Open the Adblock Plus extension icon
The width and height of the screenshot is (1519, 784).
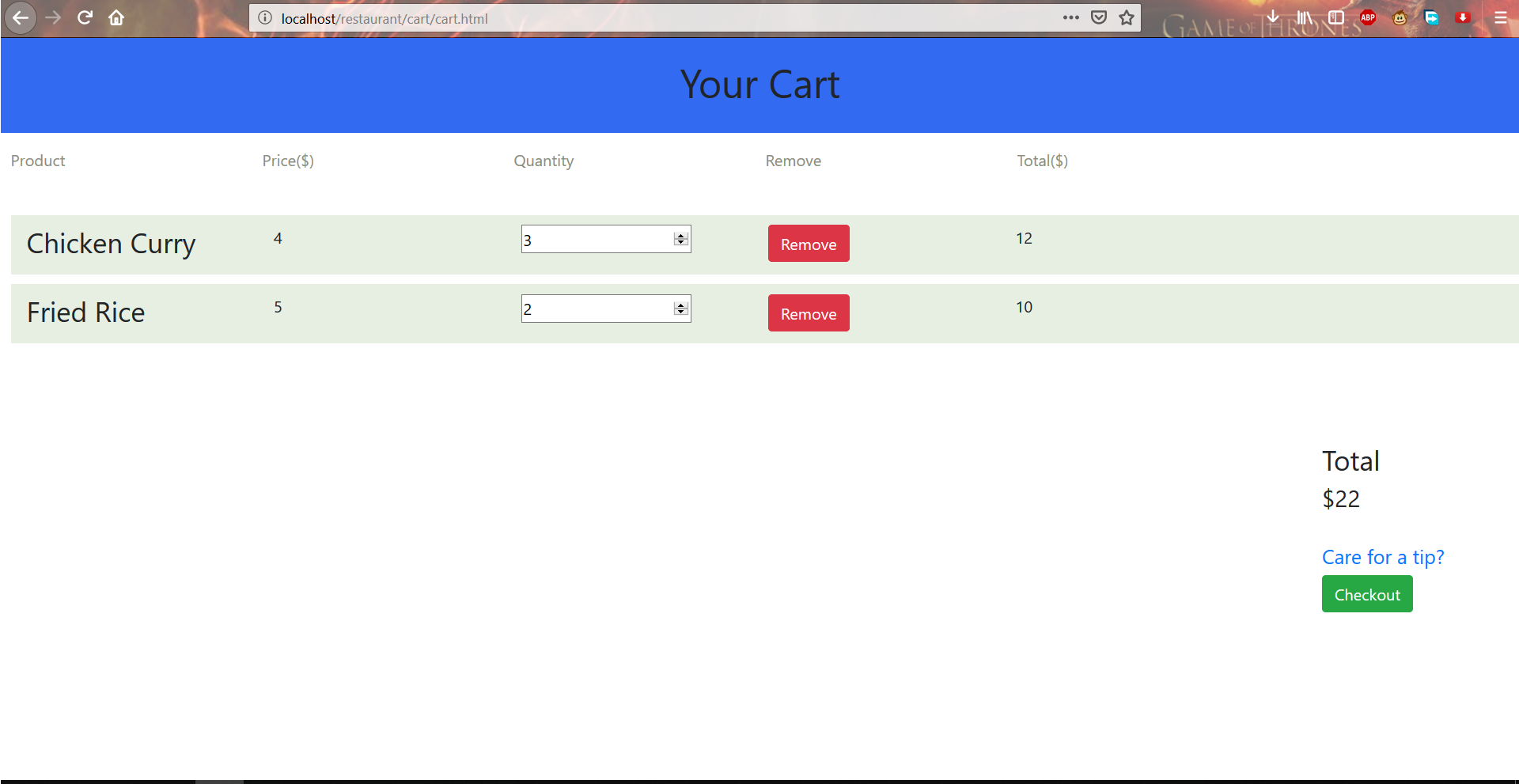point(1368,17)
